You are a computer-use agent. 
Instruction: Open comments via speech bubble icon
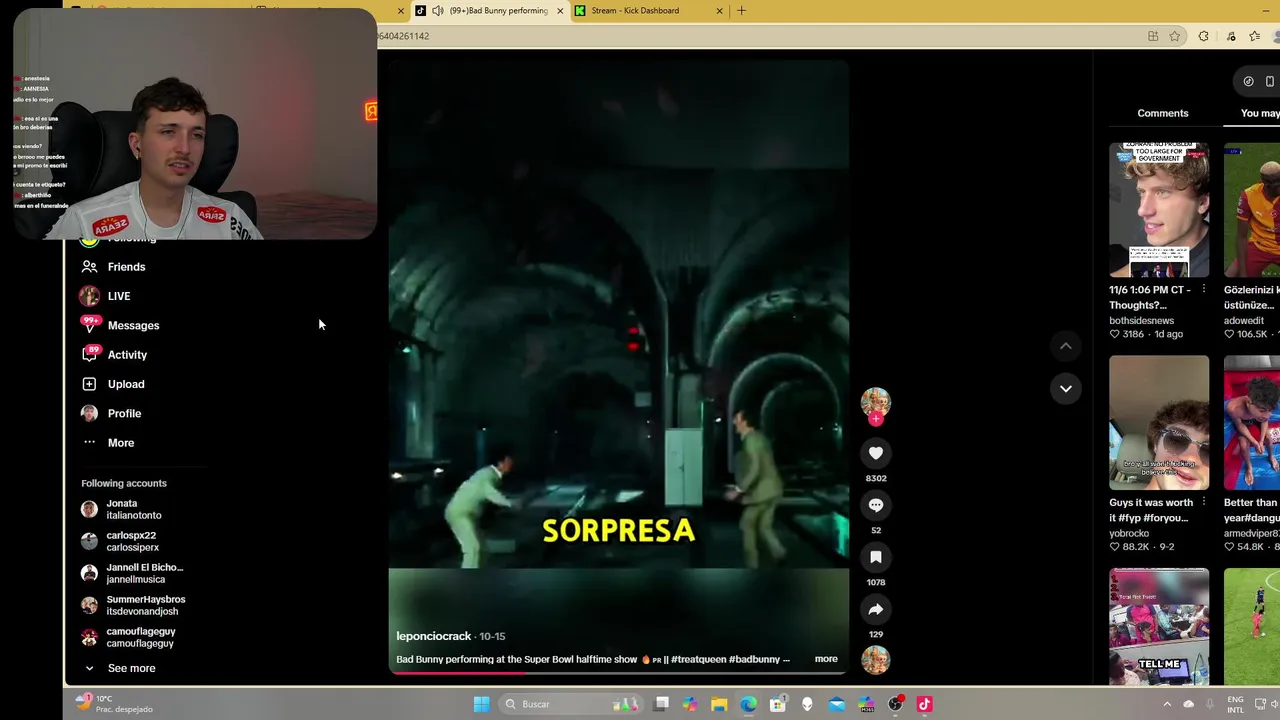click(876, 505)
